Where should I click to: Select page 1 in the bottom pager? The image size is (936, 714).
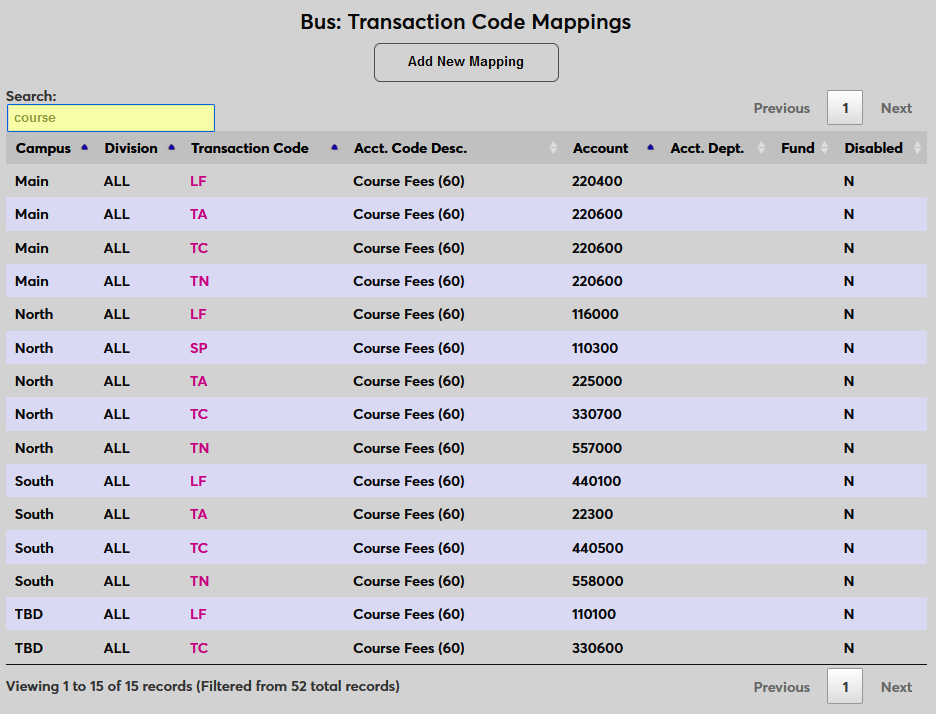pyautogui.click(x=845, y=687)
